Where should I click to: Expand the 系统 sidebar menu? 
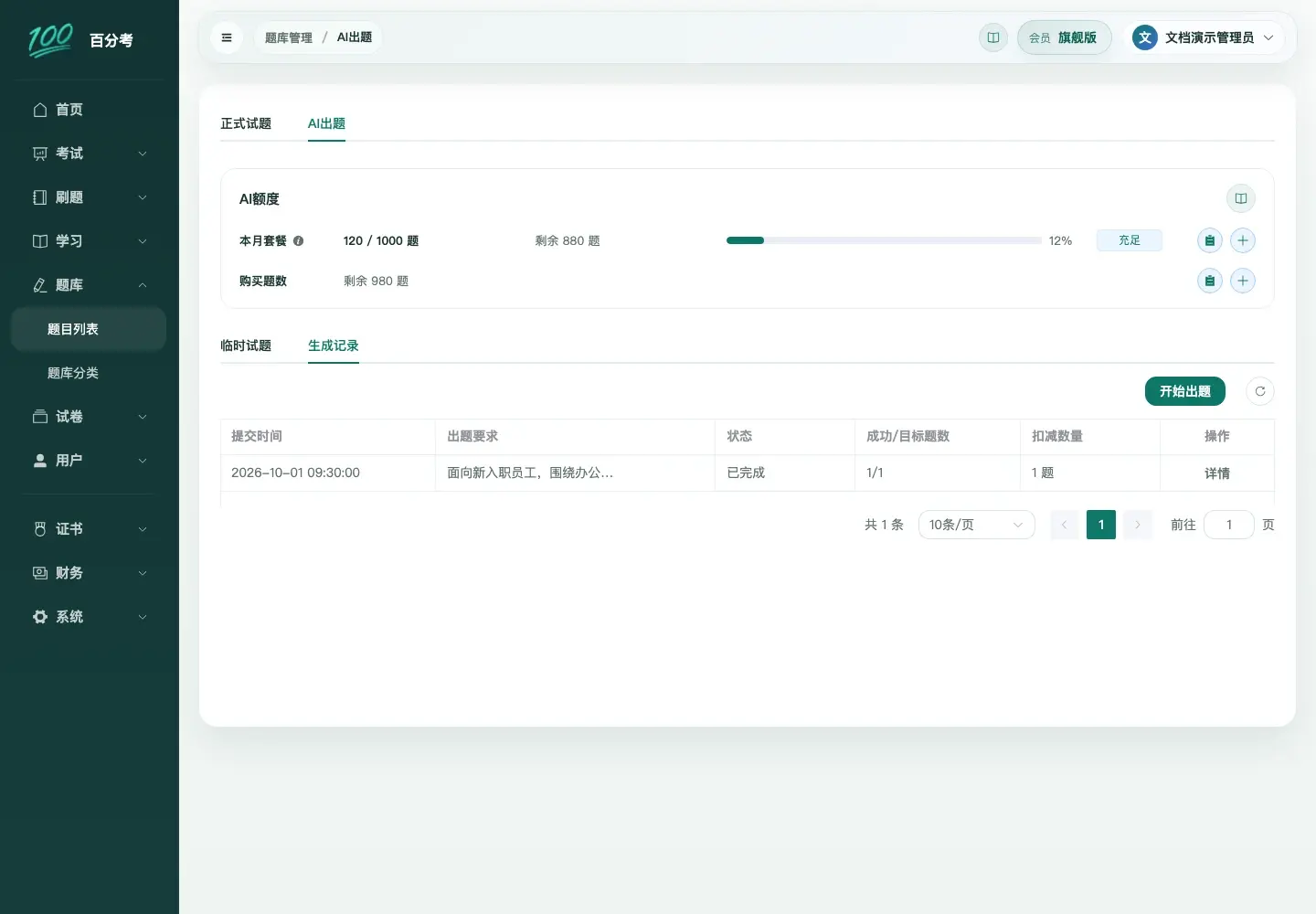pyautogui.click(x=89, y=617)
